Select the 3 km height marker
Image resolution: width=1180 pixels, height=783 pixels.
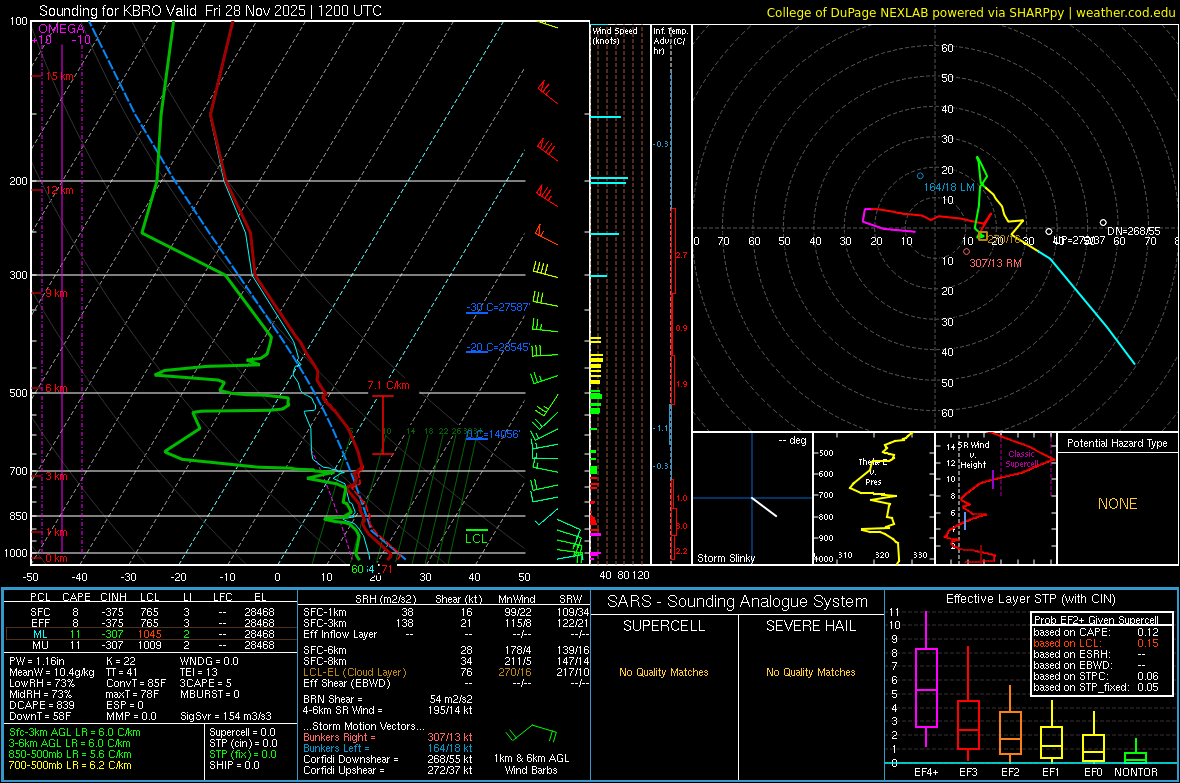57,477
